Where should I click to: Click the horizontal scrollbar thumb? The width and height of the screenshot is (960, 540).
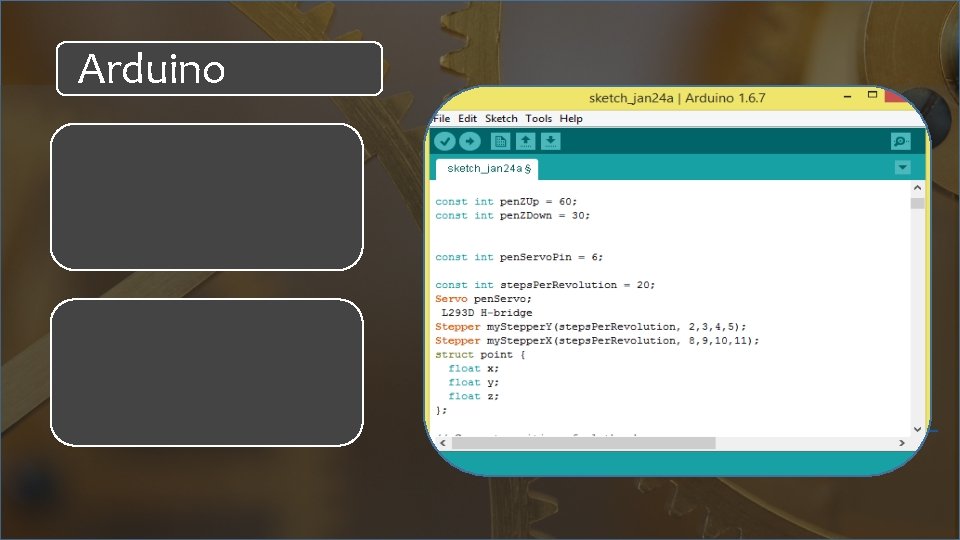pyautogui.click(x=583, y=443)
